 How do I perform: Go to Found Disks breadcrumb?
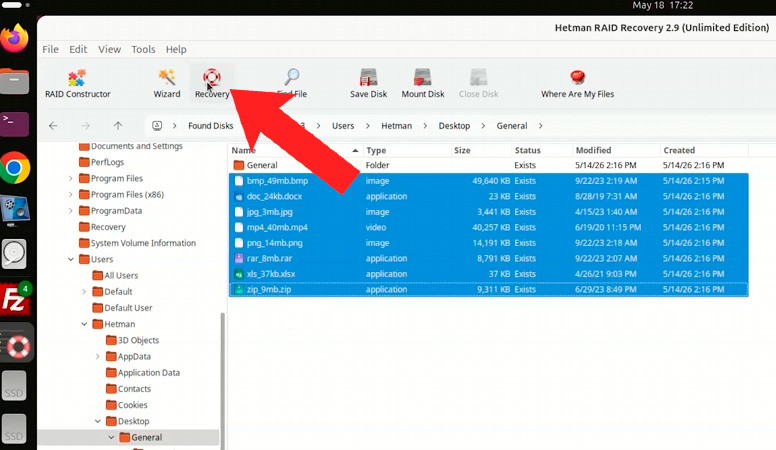pos(210,126)
